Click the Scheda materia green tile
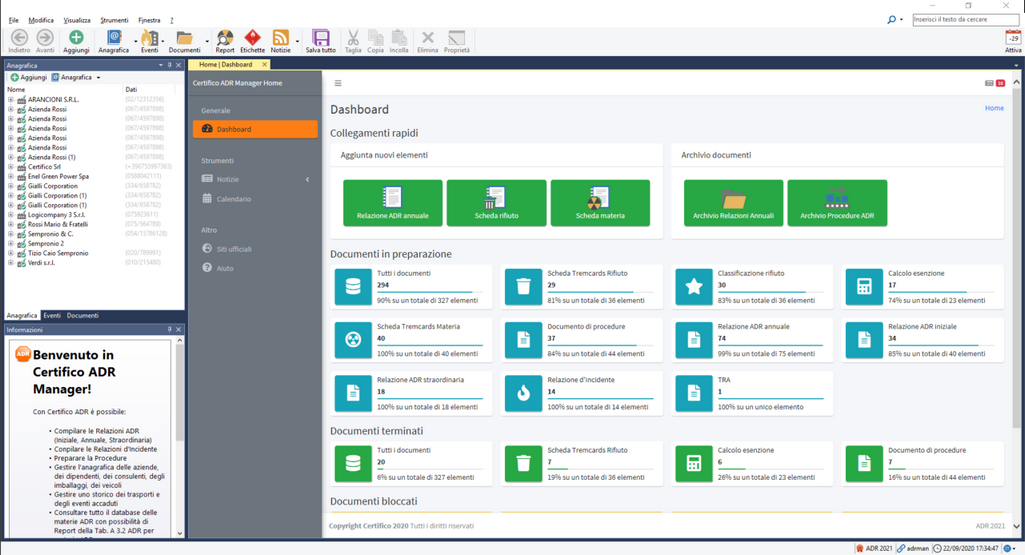Viewport: 1025px width, 555px height. pyautogui.click(x=600, y=203)
